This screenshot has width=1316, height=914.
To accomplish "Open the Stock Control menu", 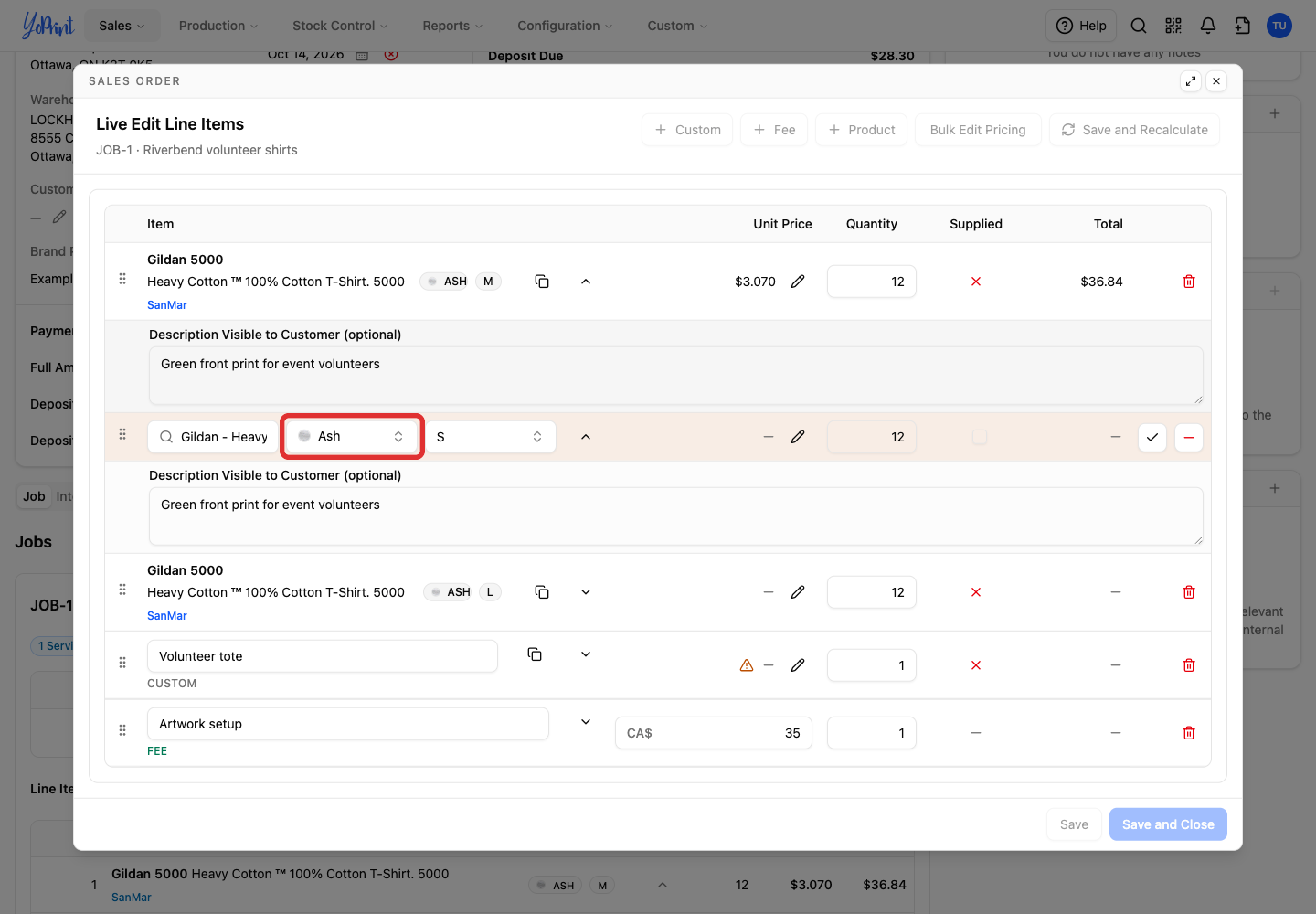I will [340, 26].
